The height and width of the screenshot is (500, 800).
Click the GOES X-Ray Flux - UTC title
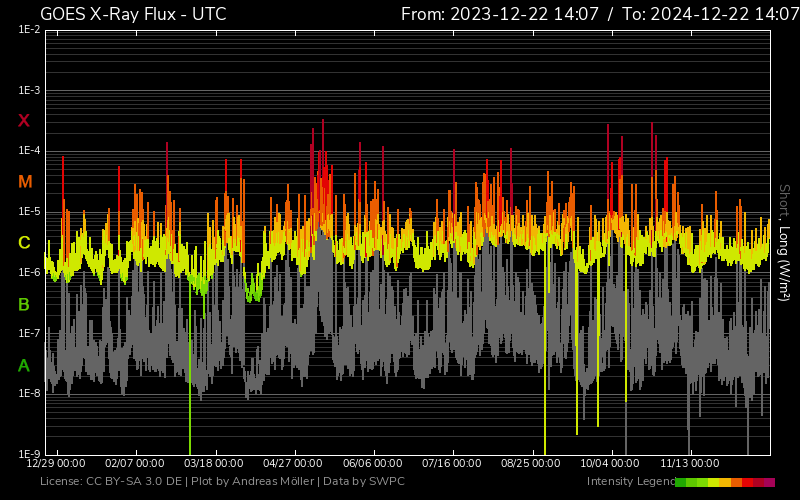point(133,14)
